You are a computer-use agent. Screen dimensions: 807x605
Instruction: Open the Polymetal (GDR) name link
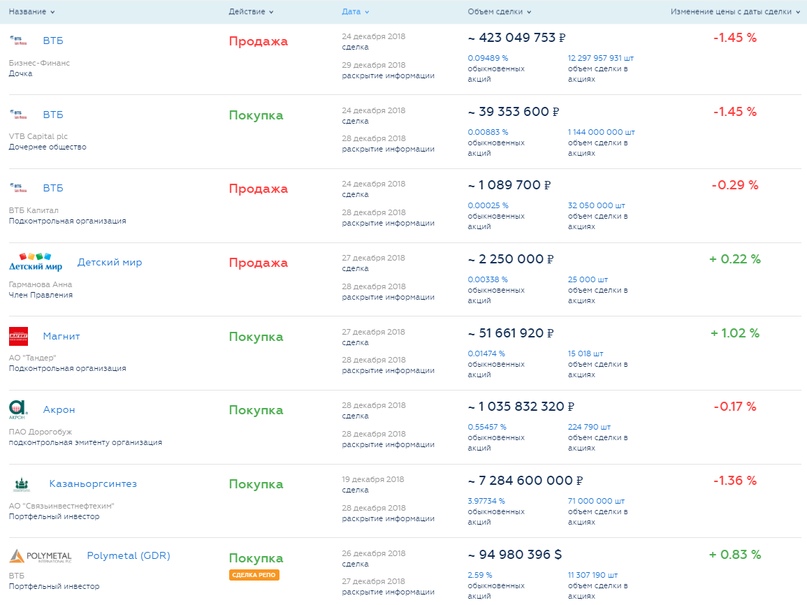tap(128, 556)
